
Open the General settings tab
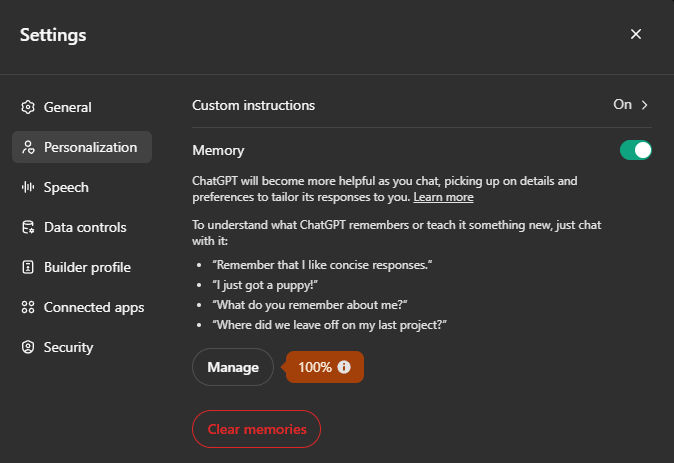(82, 107)
